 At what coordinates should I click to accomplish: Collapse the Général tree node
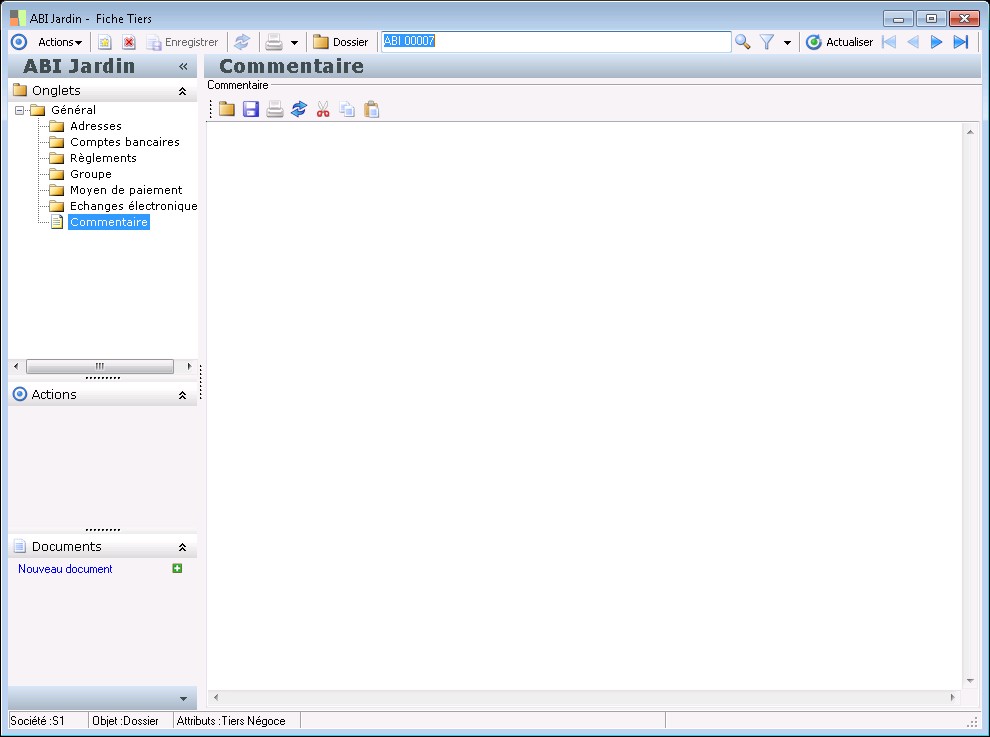click(x=20, y=110)
